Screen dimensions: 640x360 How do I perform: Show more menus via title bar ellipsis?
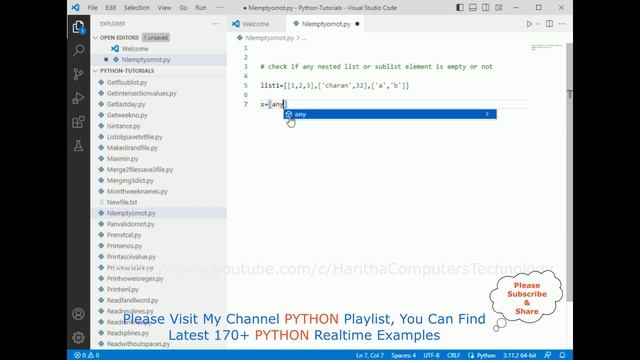click(220, 8)
